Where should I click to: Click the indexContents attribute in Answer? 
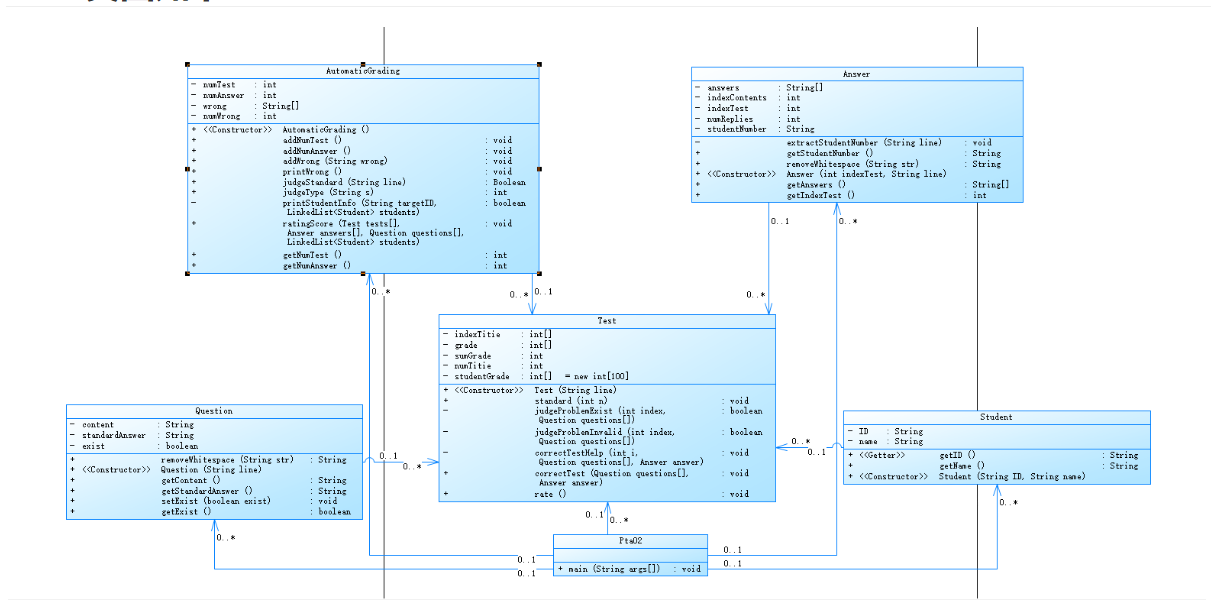(x=747, y=98)
